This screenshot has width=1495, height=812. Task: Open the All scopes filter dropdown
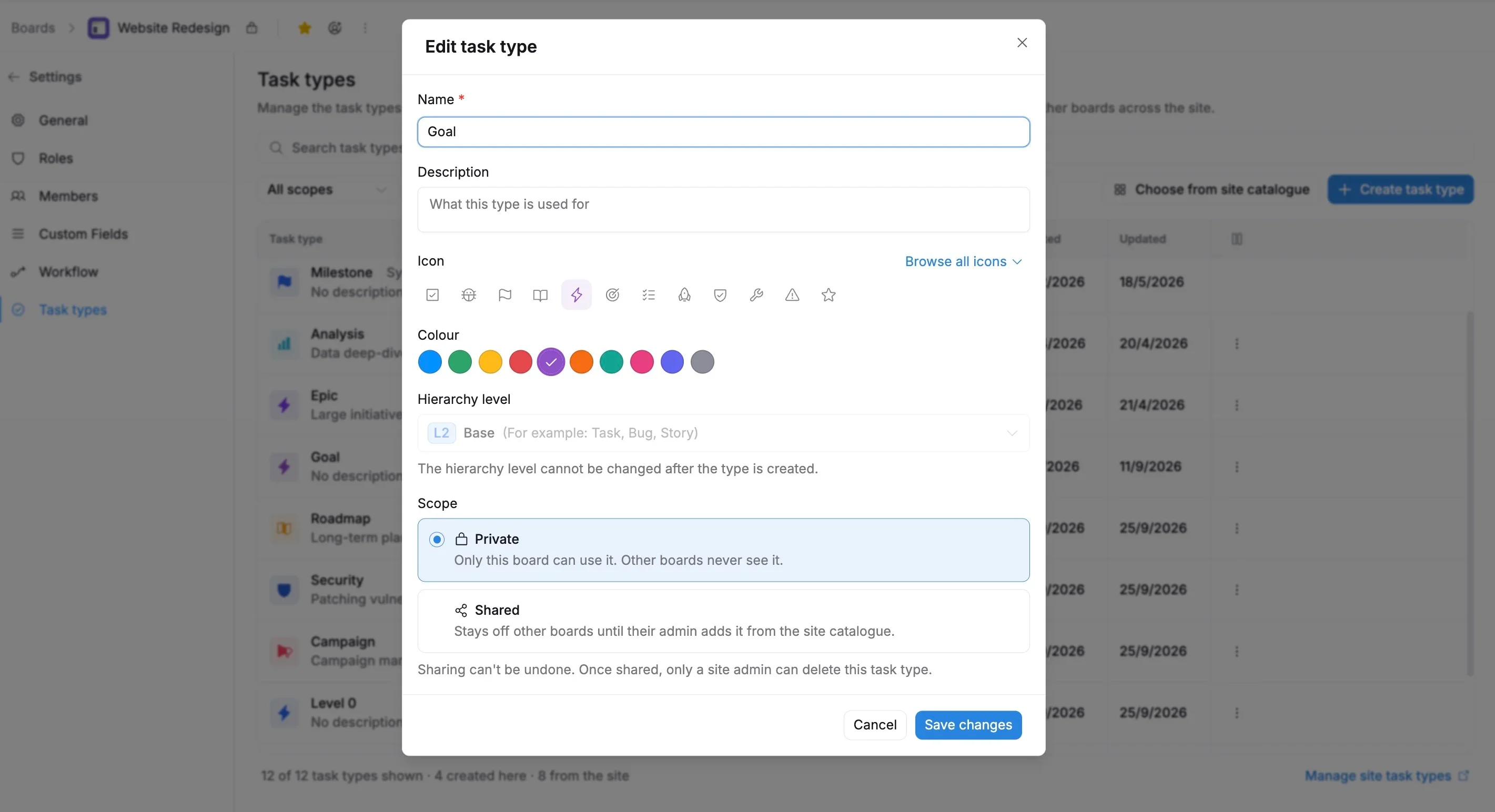click(x=327, y=189)
